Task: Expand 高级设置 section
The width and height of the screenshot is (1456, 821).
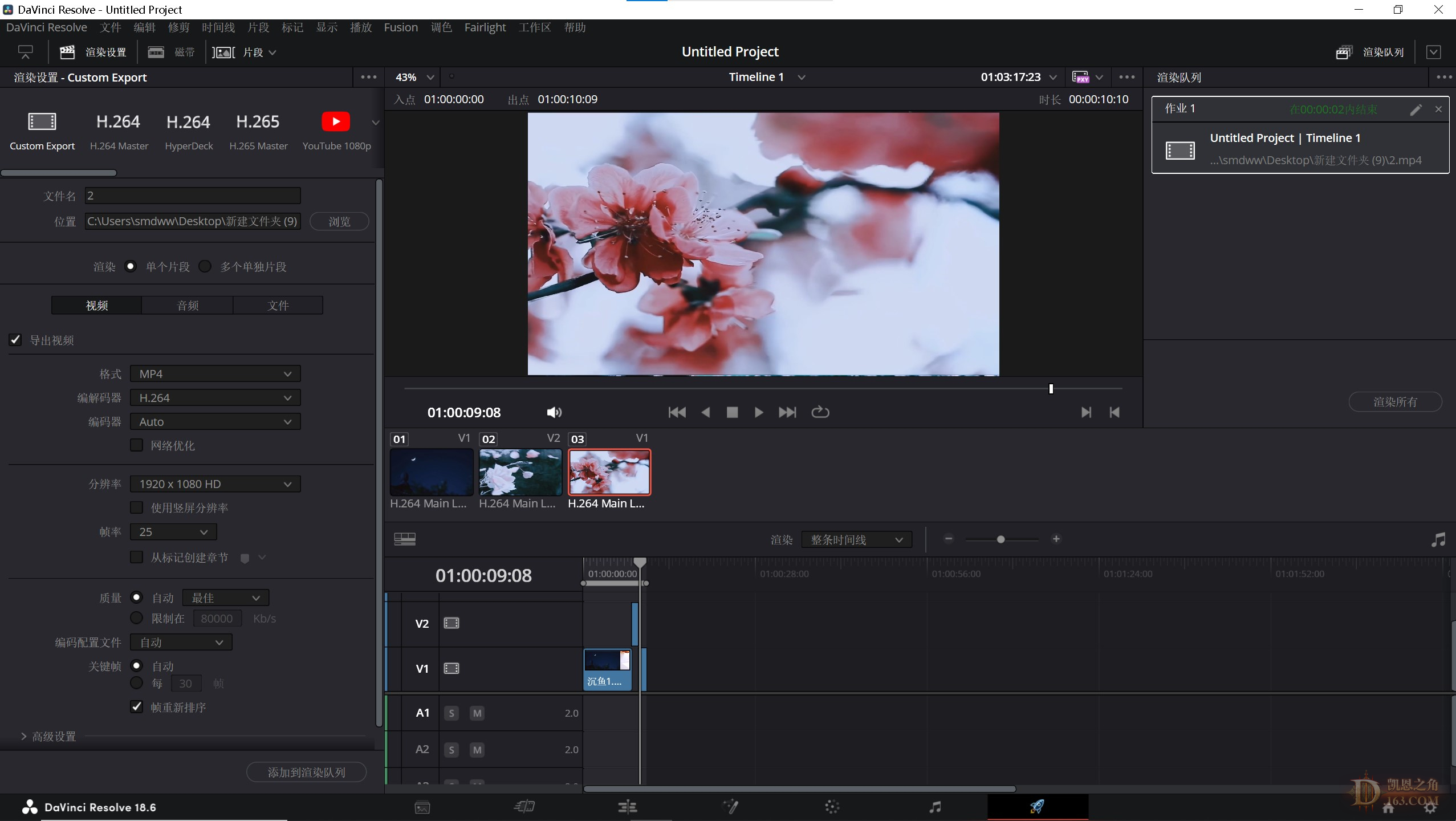Action: pos(48,737)
